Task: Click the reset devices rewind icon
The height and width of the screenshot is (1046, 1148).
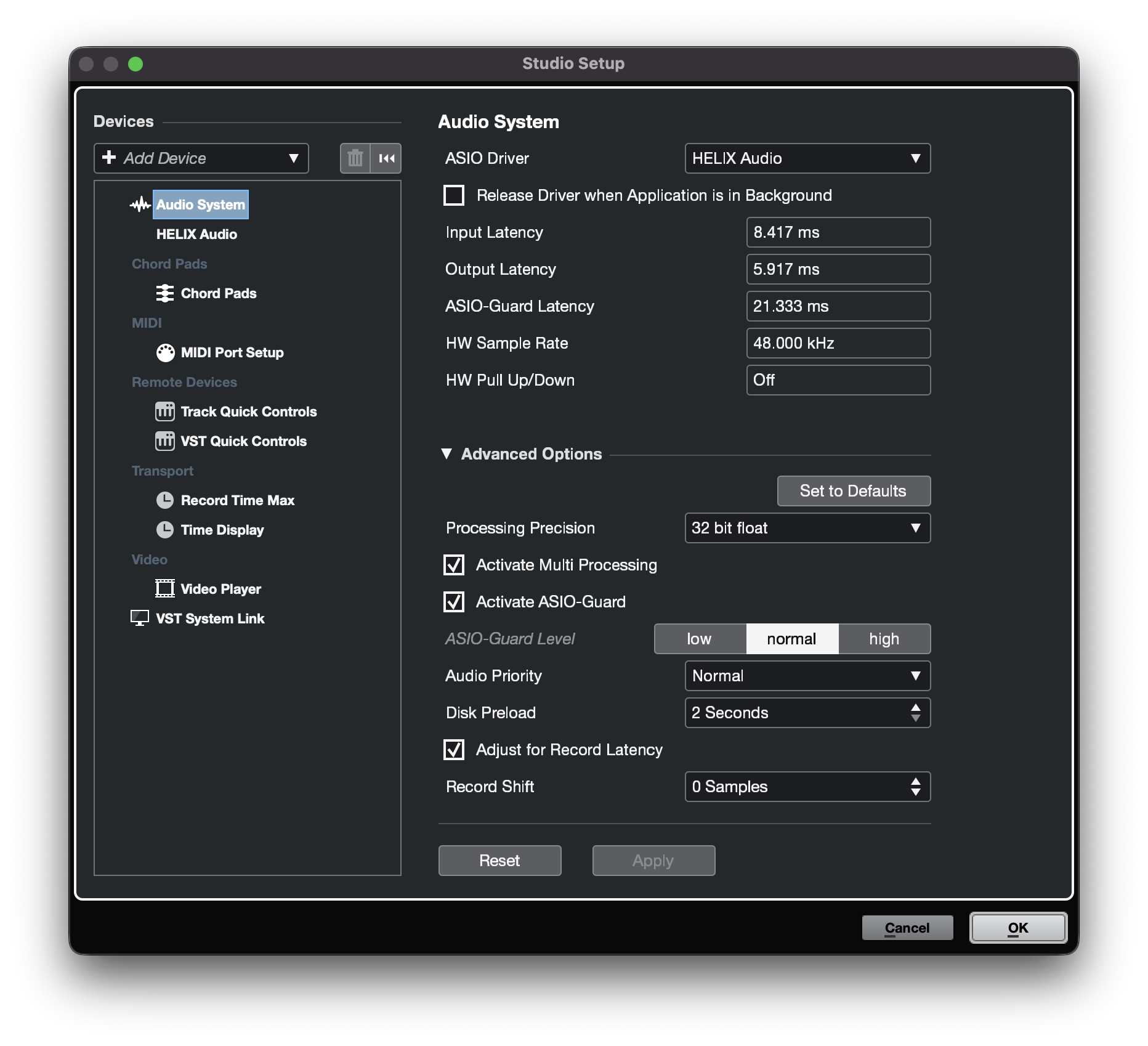Action: [386, 158]
